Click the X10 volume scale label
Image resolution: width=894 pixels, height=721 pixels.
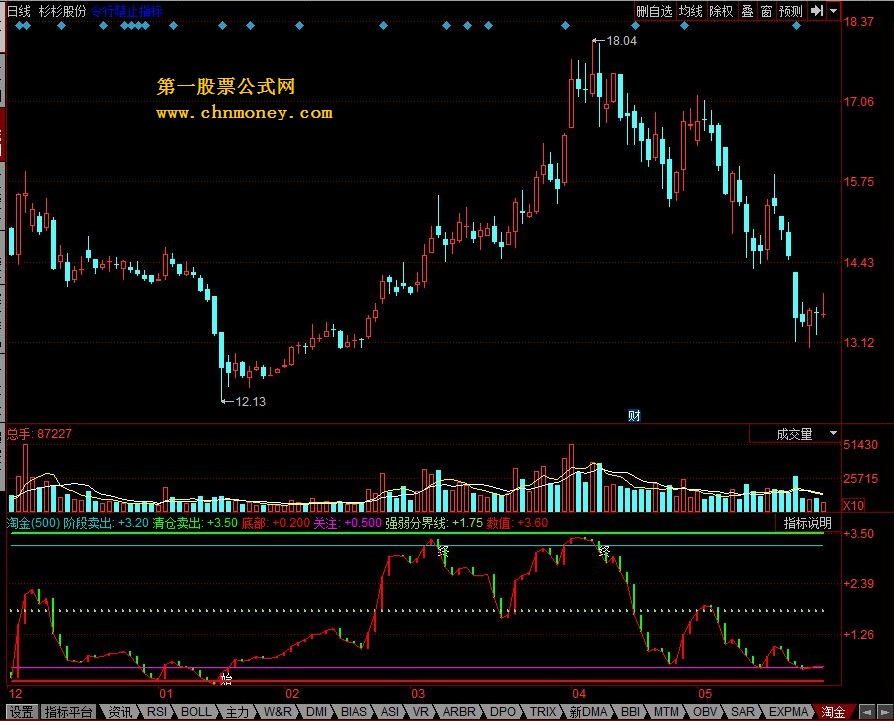tap(853, 505)
